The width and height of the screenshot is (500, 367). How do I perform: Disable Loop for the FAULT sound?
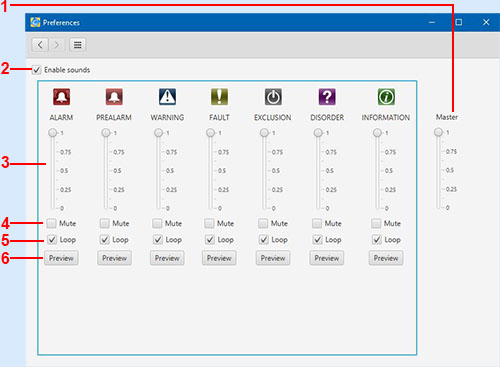point(210,239)
